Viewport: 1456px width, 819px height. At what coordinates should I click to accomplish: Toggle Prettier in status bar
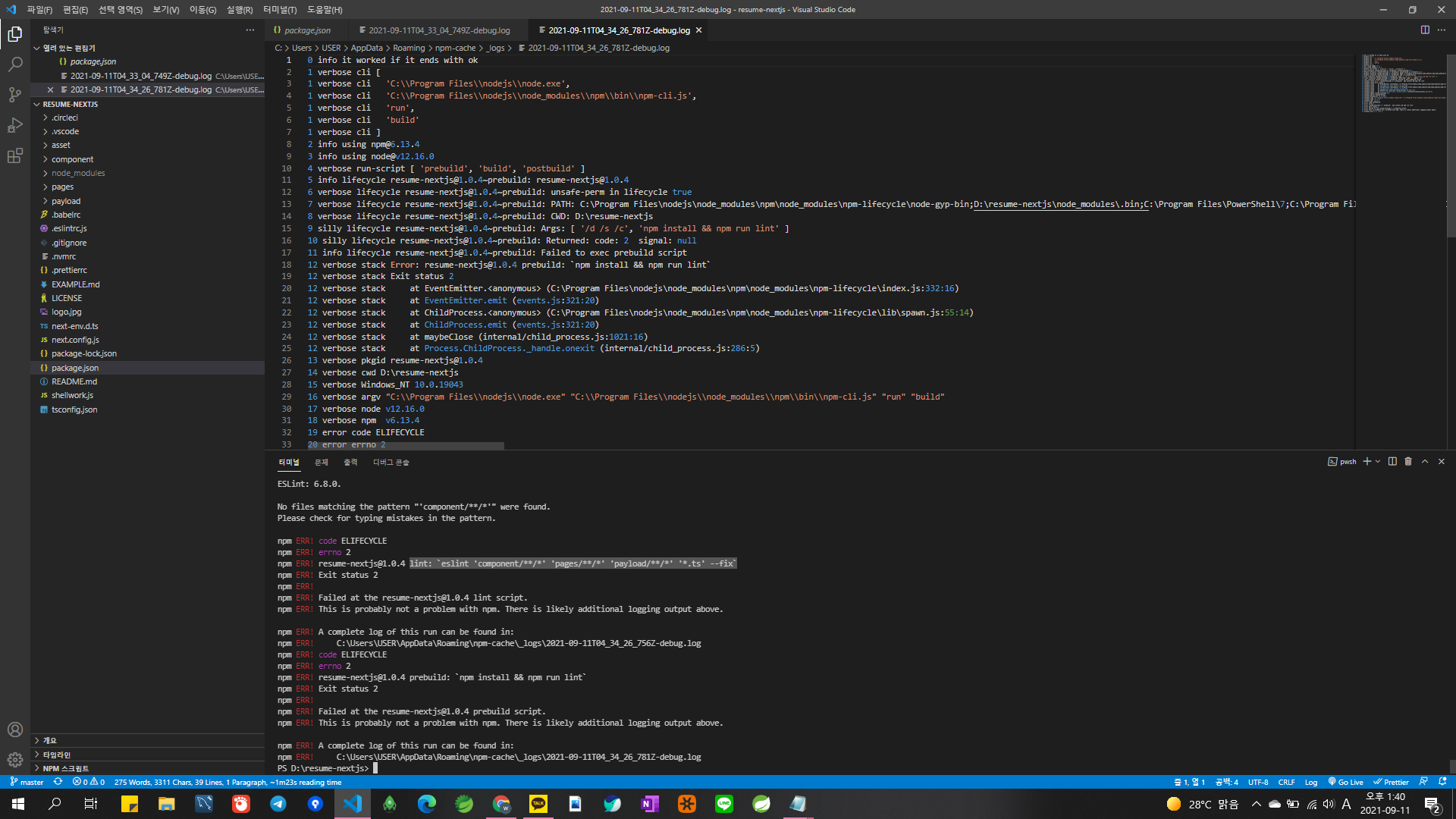[1391, 782]
